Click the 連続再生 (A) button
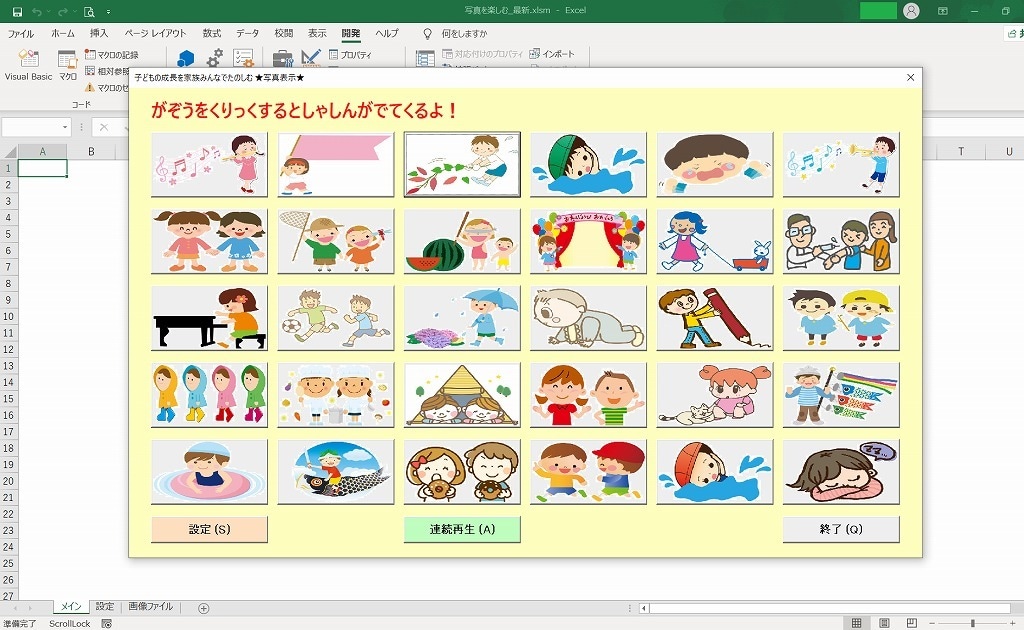The height and width of the screenshot is (630, 1024). (x=462, y=529)
